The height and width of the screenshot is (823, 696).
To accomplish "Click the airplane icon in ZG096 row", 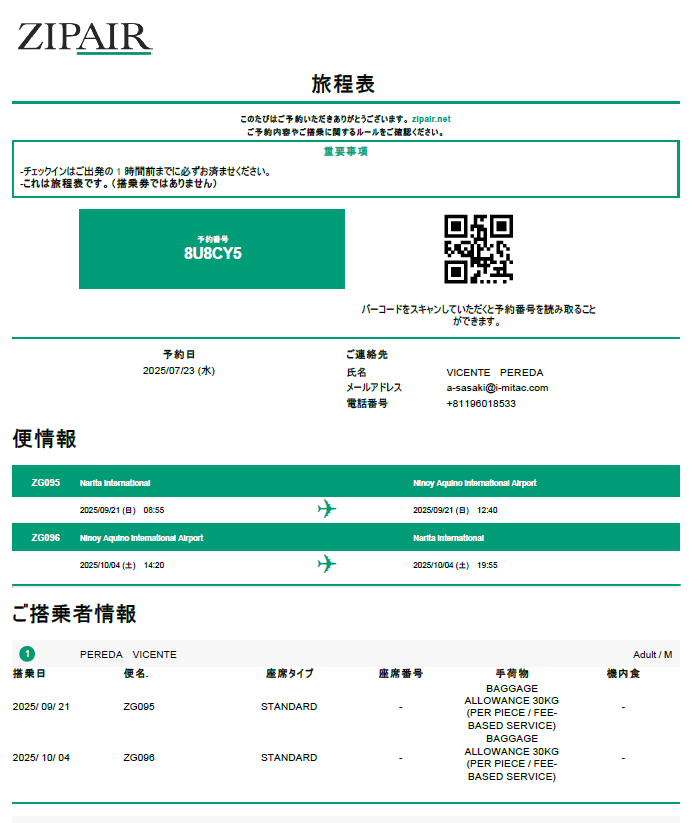I will (x=326, y=564).
